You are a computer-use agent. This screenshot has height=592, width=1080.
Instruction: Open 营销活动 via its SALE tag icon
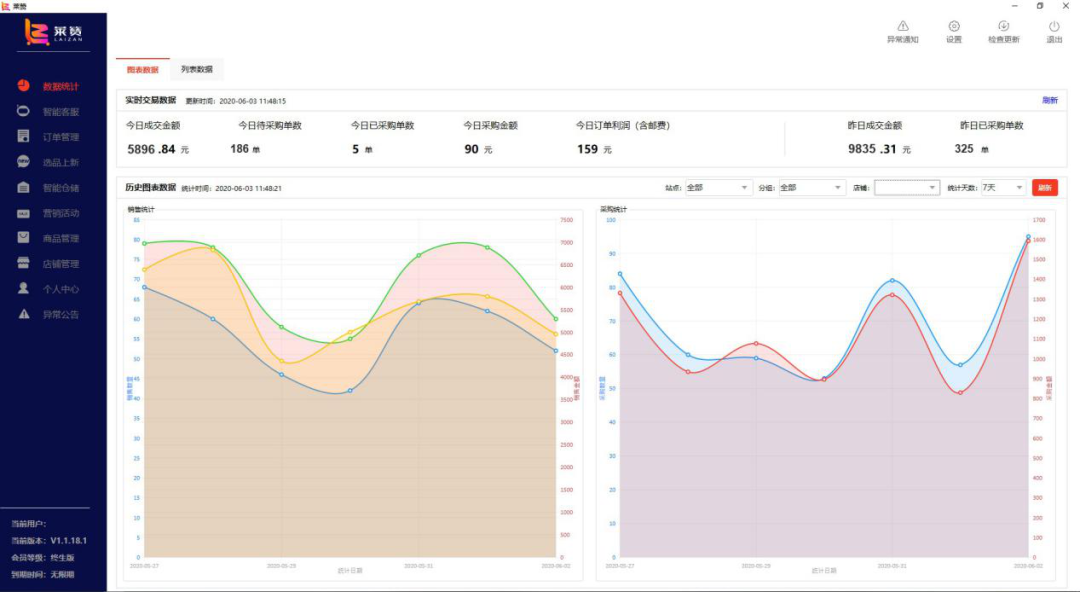(23, 213)
